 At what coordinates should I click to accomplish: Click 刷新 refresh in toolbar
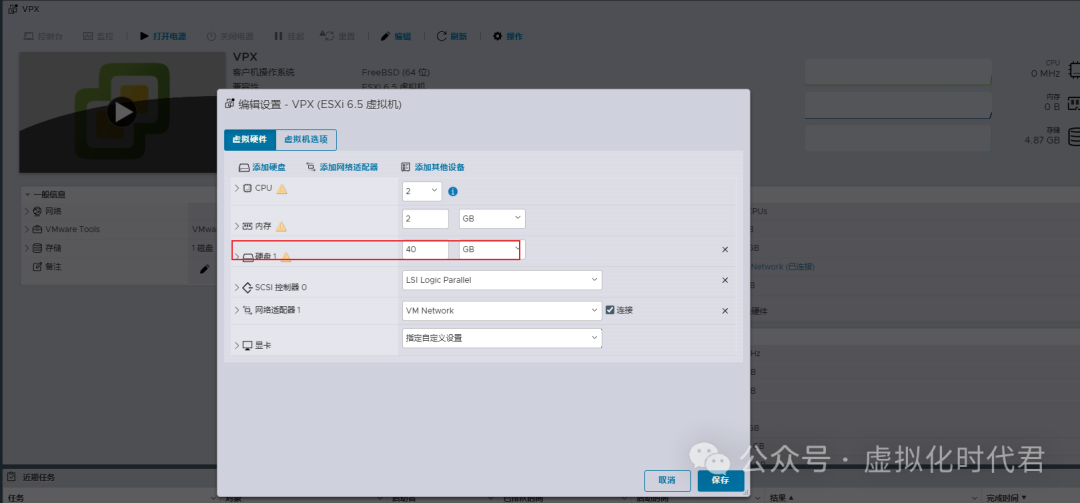(452, 37)
